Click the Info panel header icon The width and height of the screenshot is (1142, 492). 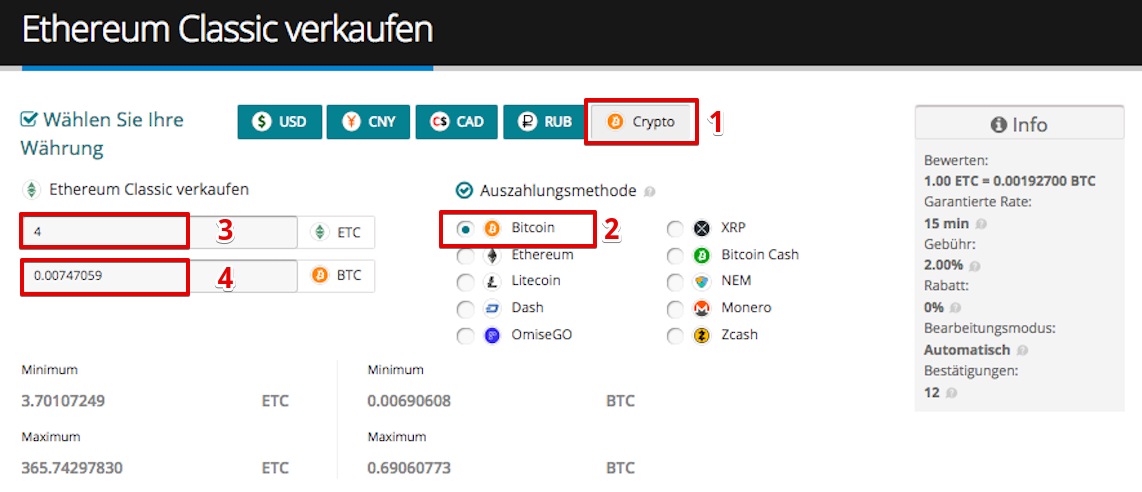999,125
